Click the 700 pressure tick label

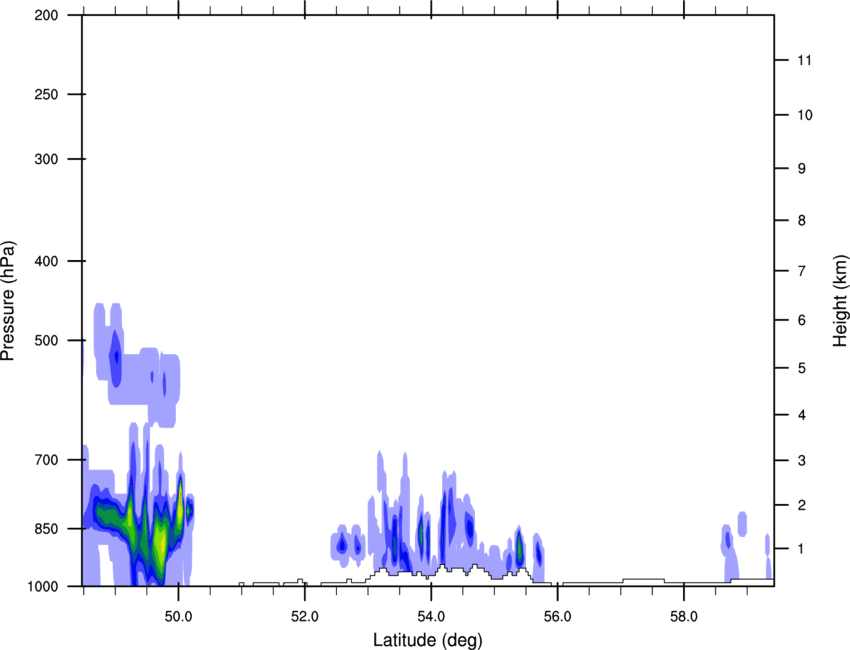pos(46,460)
